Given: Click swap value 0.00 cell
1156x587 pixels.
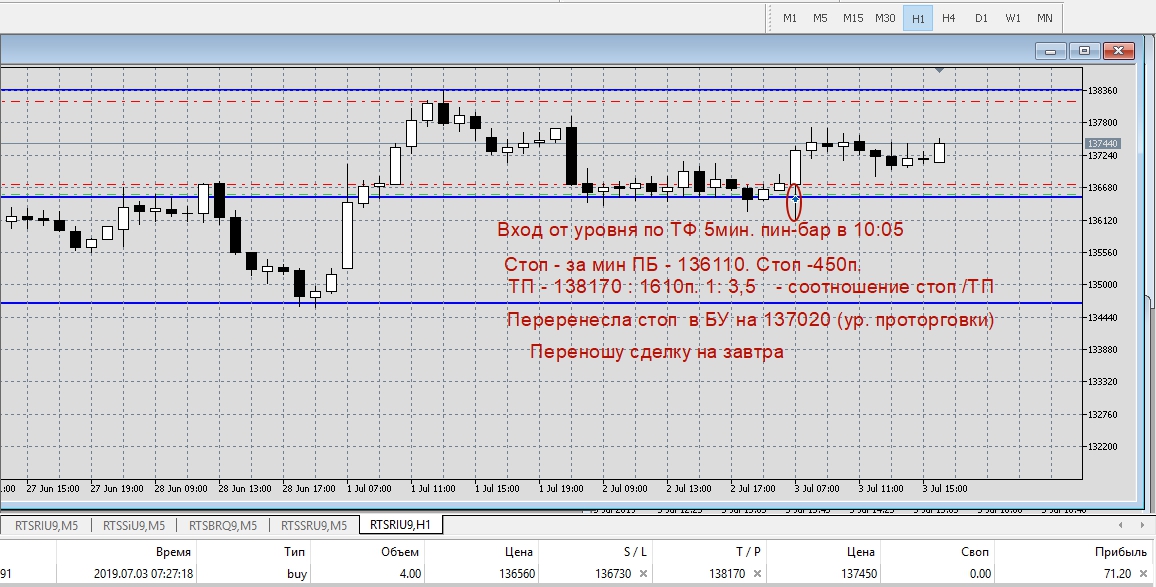Looking at the screenshot, I should (980, 574).
